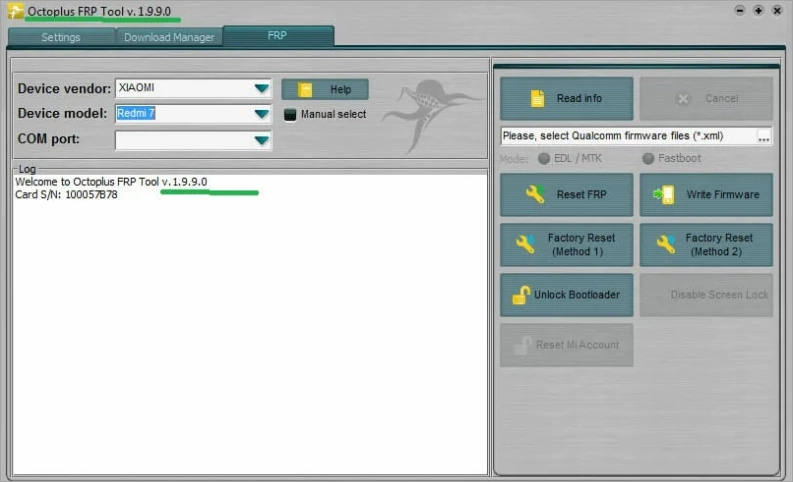Screen dimensions: 793x482
Task: Click the Write Firmware button label
Action: (723, 194)
